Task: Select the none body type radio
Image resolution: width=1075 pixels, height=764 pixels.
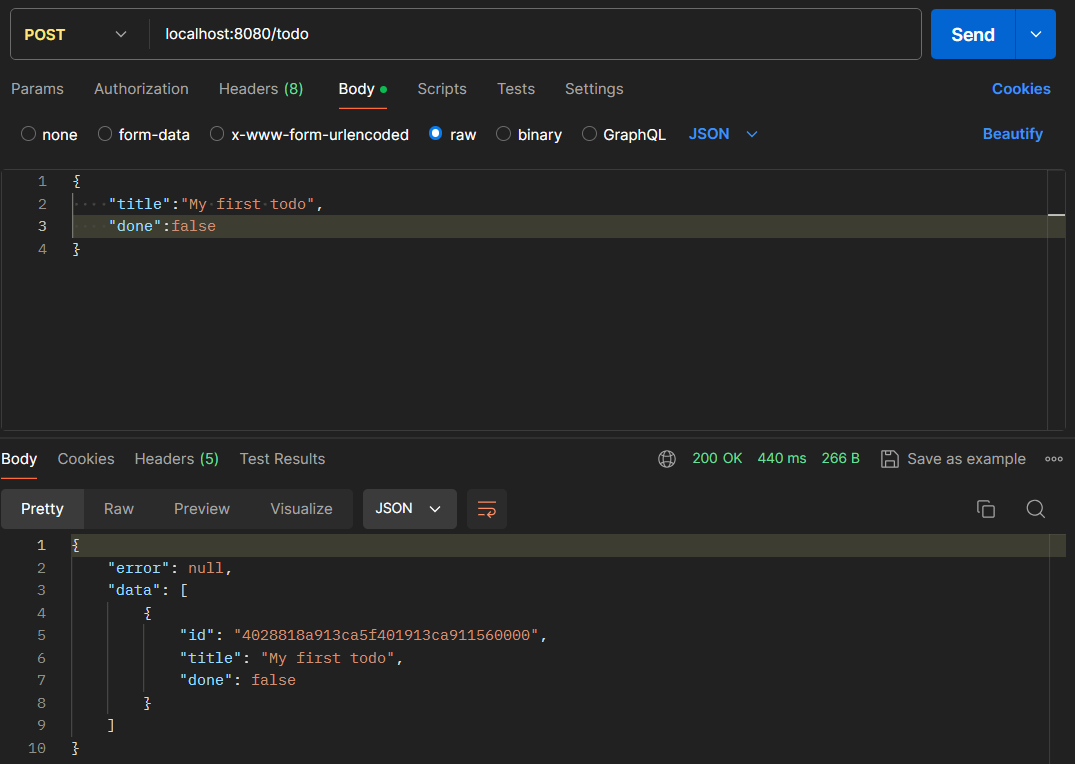Action: point(28,134)
